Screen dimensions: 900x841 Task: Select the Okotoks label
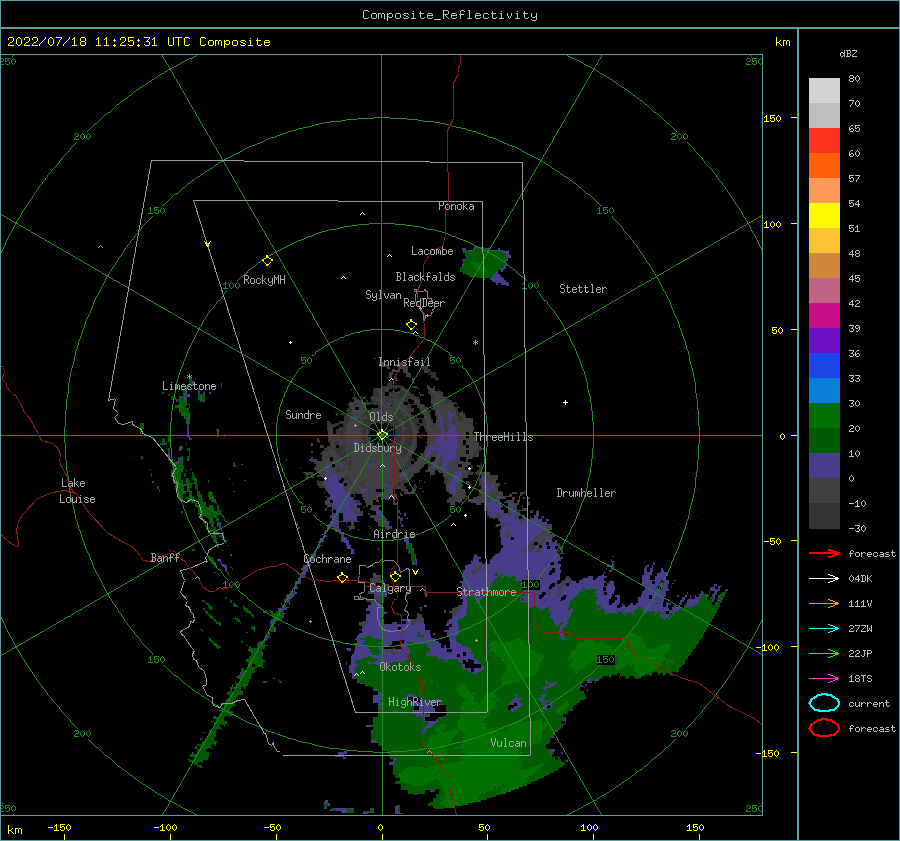click(400, 667)
